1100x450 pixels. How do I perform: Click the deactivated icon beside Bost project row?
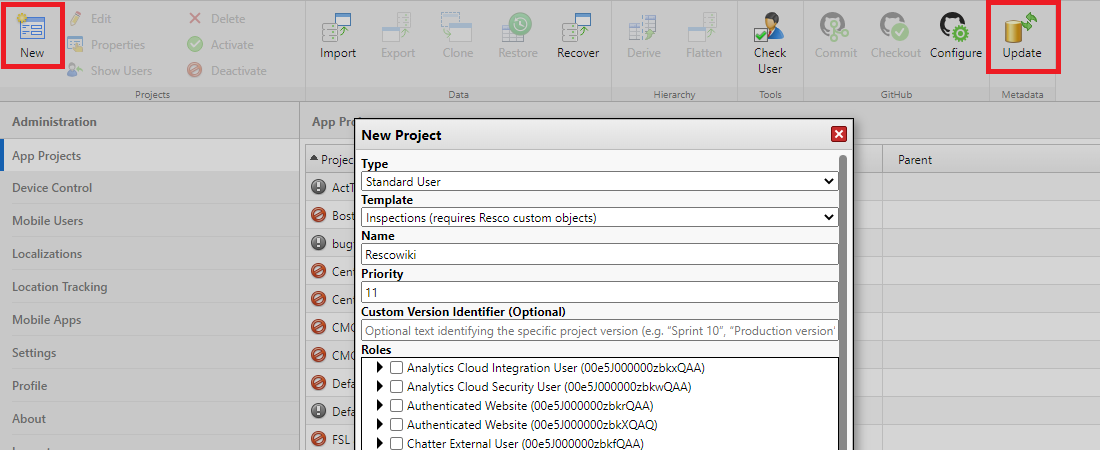(318, 216)
